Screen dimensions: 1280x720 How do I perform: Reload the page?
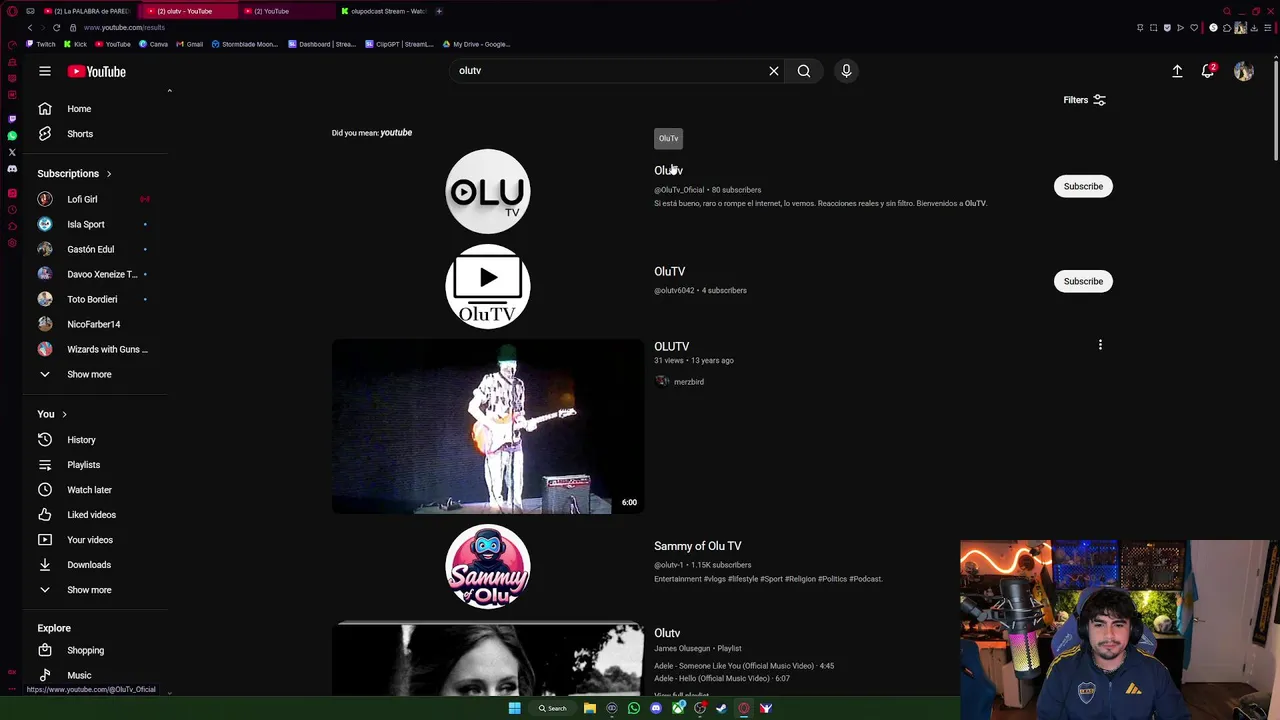point(56,27)
